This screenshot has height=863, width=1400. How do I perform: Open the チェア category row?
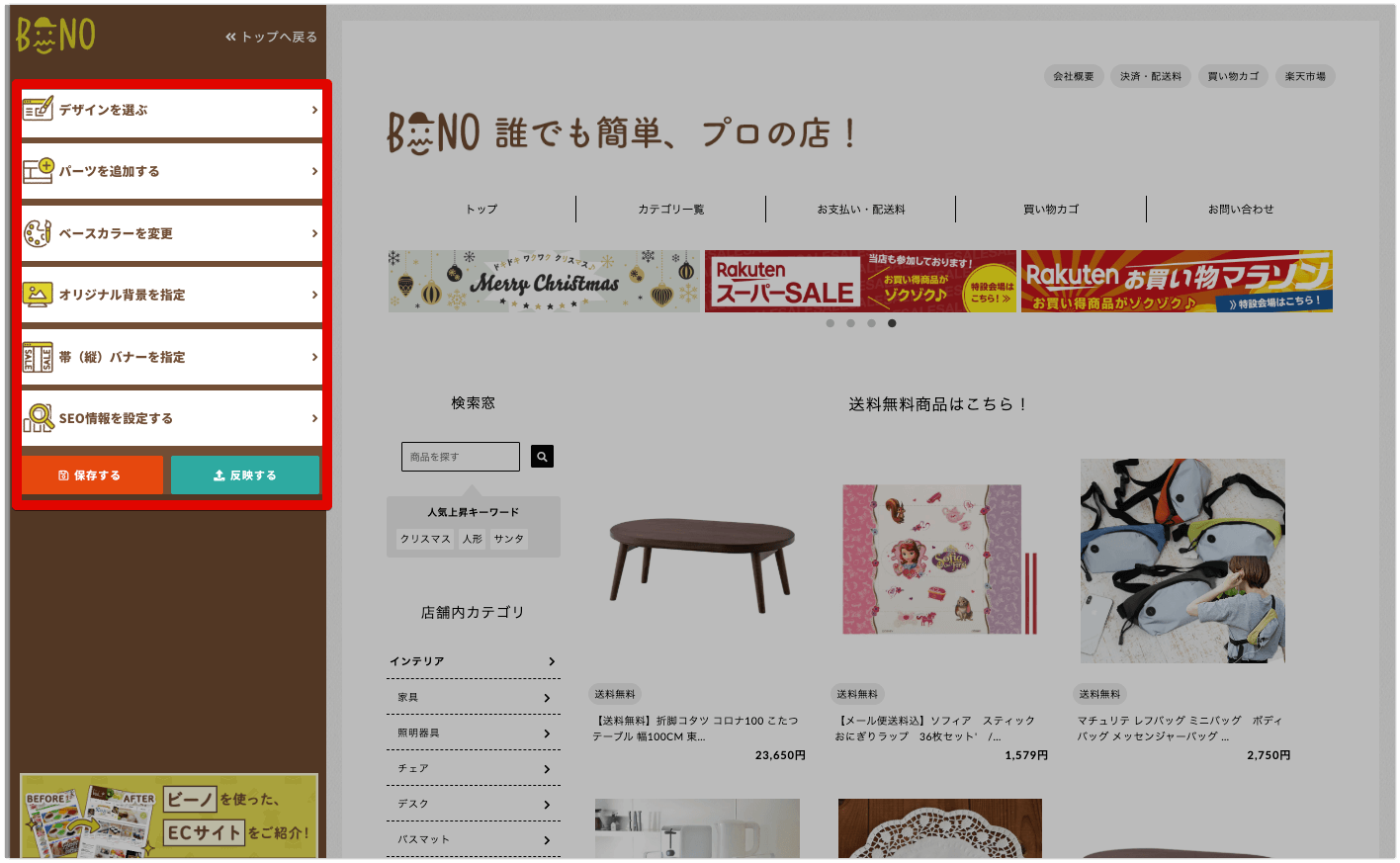474,768
